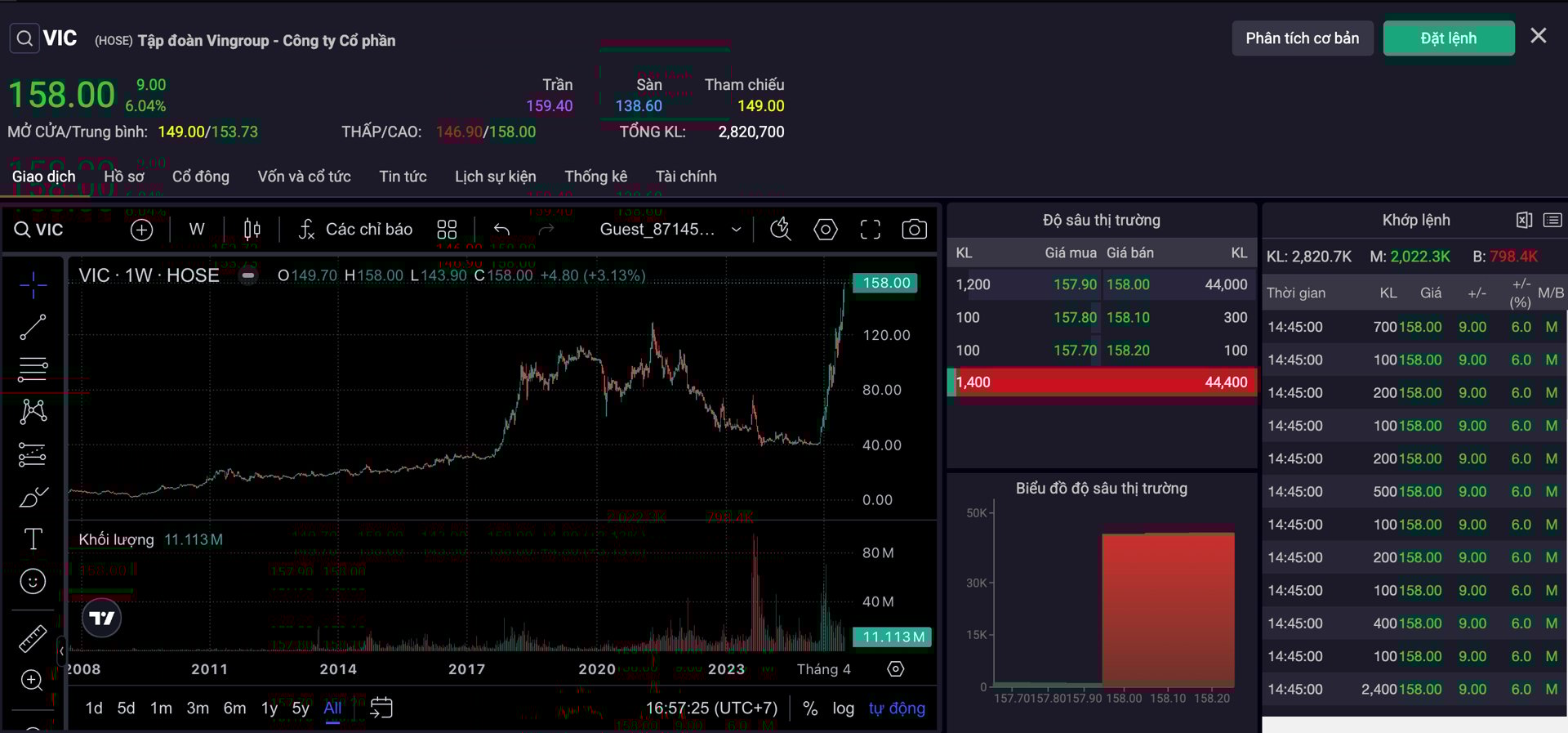
Task: Click the quick search lightning icon
Action: coord(781,230)
